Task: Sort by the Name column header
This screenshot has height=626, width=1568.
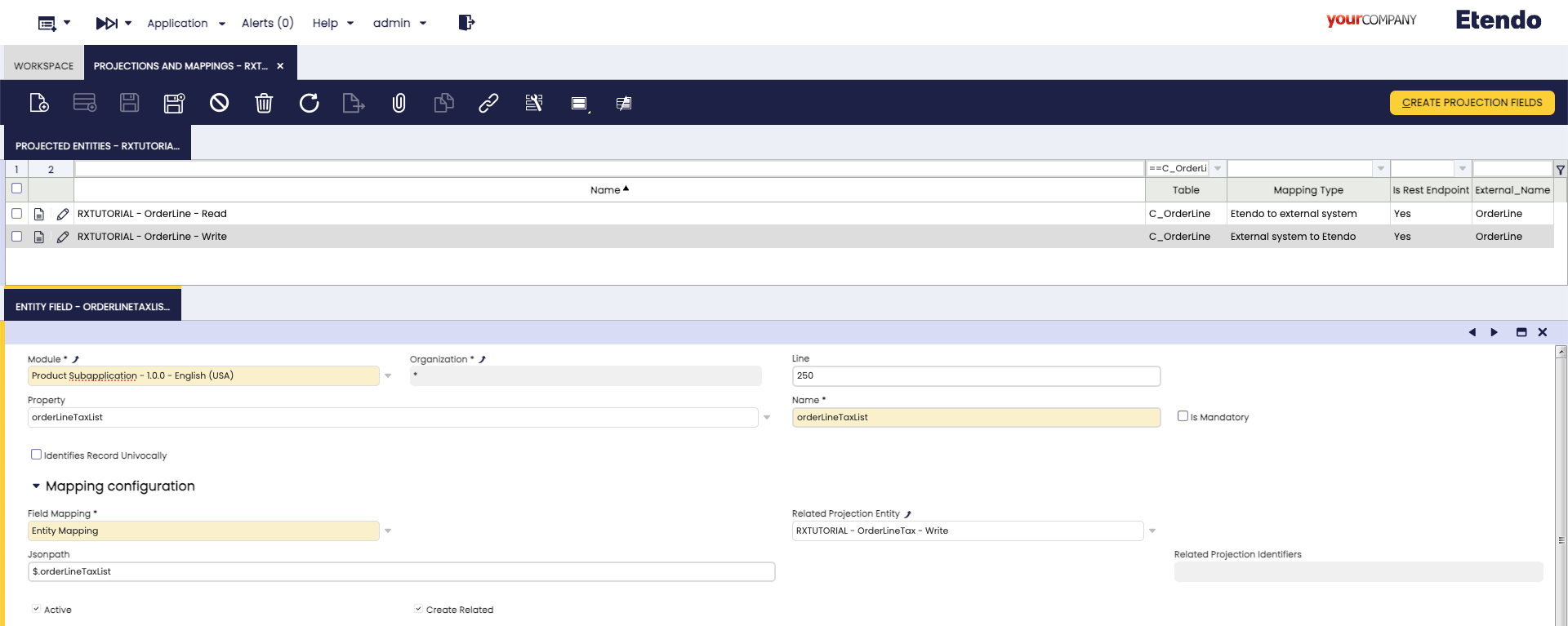Action: tap(609, 190)
